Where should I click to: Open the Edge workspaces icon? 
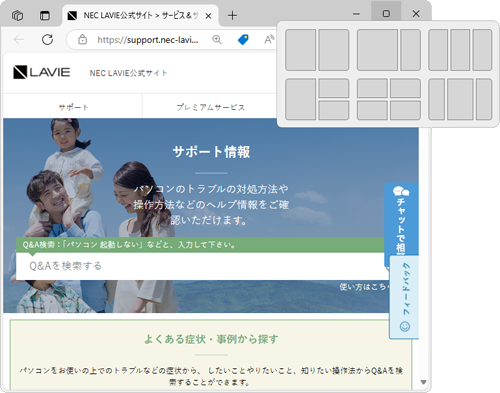pyautogui.click(x=17, y=15)
